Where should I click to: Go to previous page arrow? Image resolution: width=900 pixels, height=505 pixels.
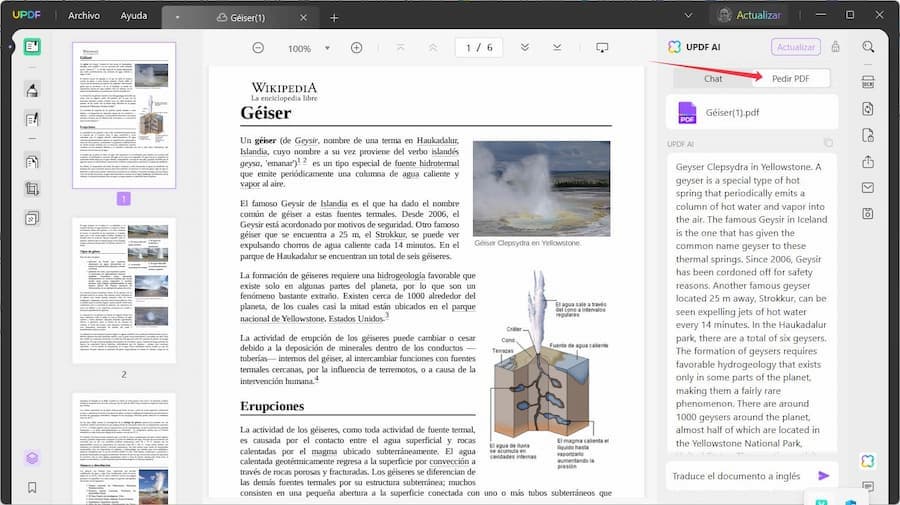[433, 48]
